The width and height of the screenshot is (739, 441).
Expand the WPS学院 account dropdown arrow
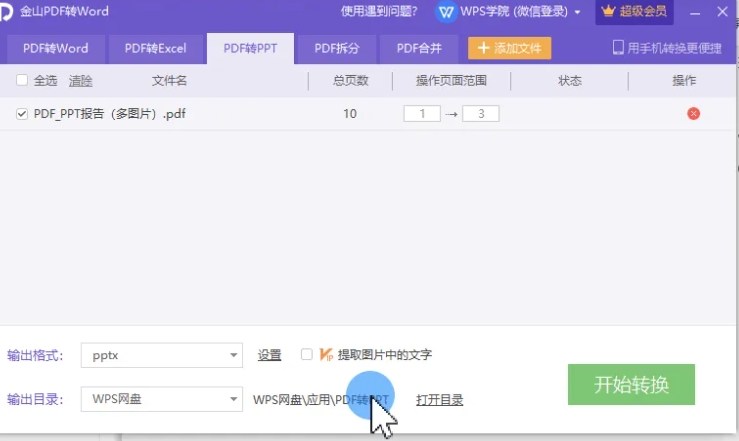tap(577, 13)
